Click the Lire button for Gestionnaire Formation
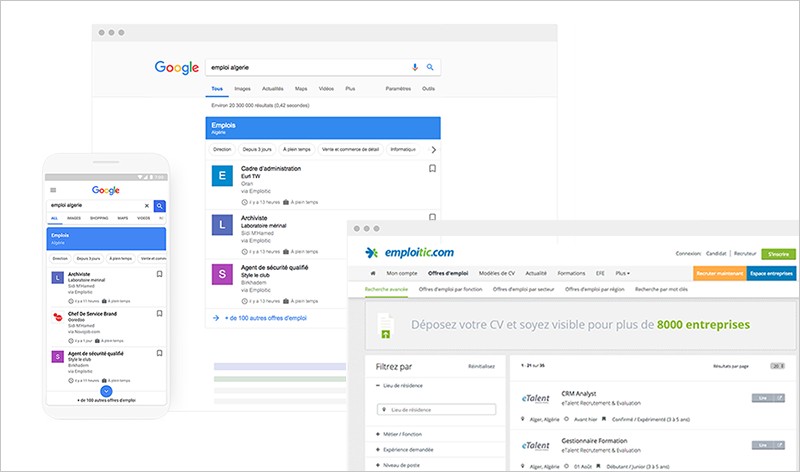Screen dimensions: 800x472 pos(768,445)
